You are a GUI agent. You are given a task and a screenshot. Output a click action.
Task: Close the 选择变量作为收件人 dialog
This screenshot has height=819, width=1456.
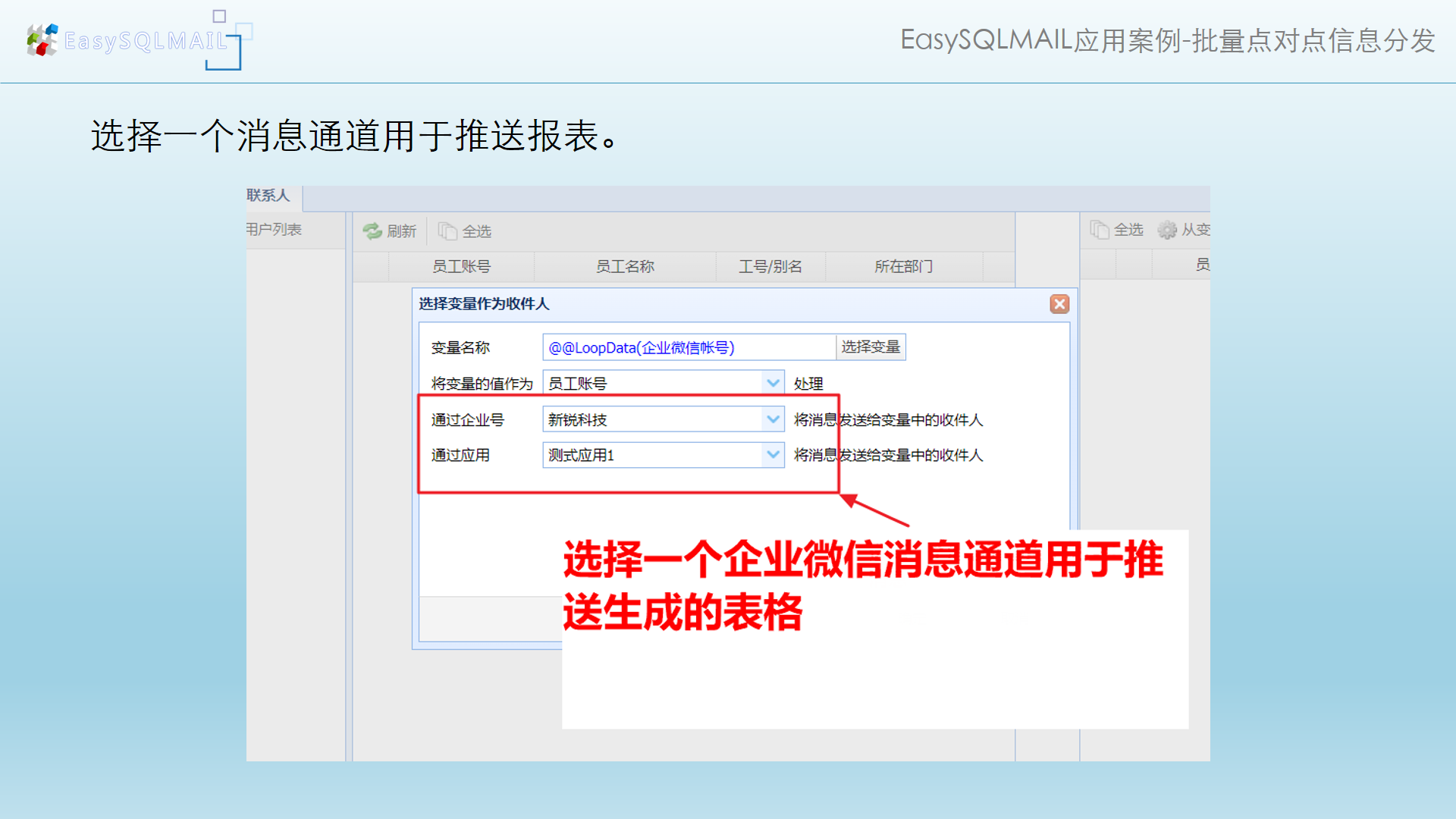point(1059,304)
